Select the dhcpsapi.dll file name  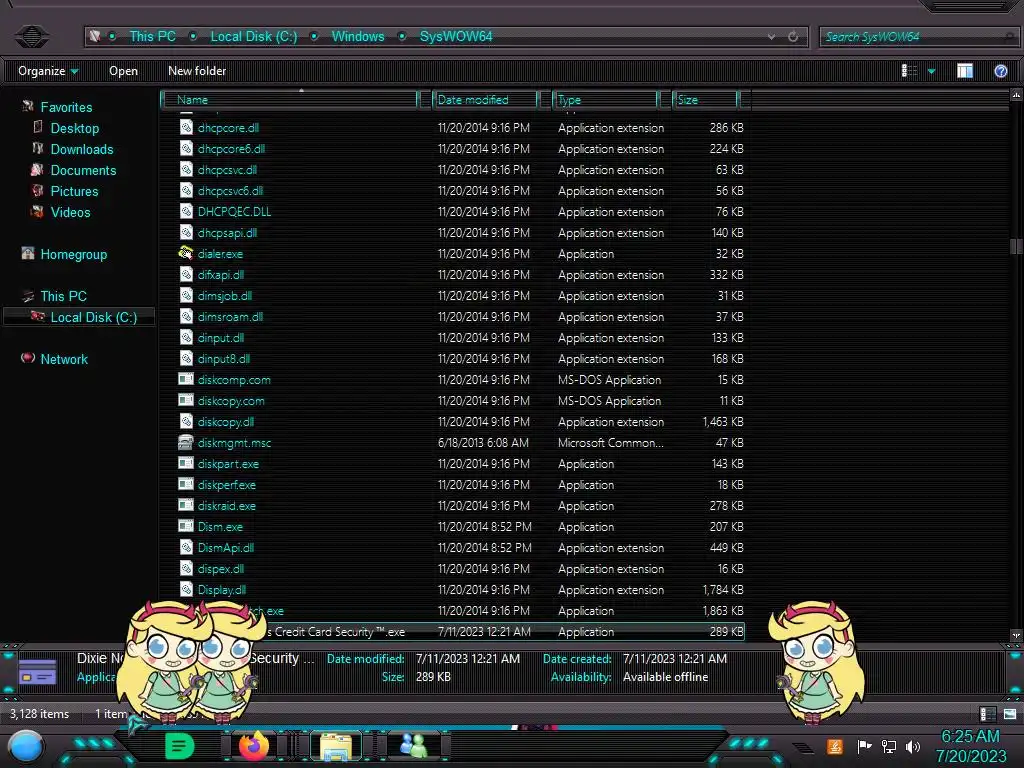tap(227, 232)
